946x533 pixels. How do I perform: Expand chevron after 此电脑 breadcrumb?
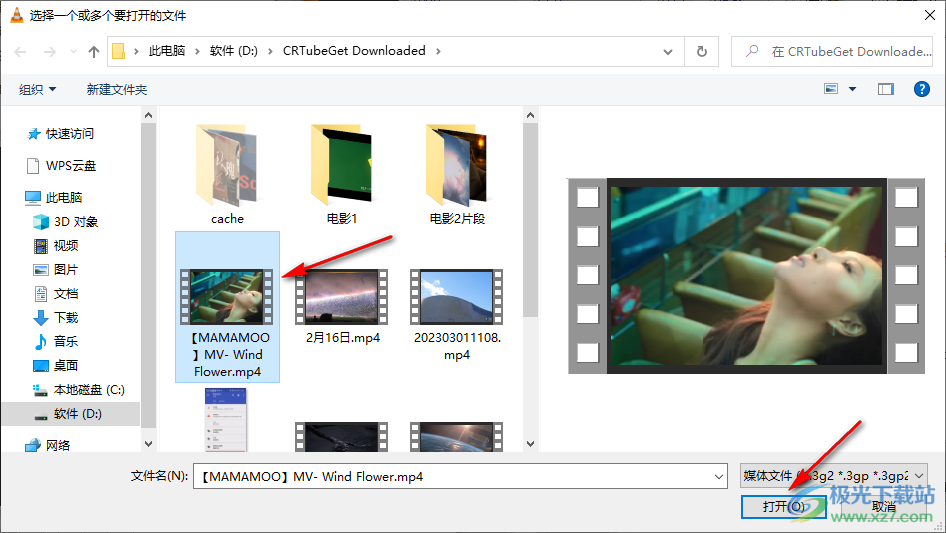point(197,51)
